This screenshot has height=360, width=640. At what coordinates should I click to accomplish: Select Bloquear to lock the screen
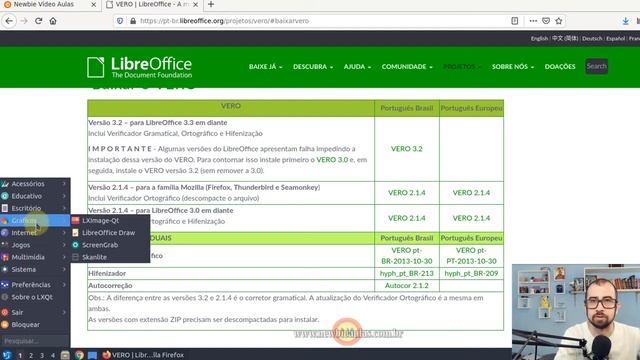pyautogui.click(x=35, y=324)
